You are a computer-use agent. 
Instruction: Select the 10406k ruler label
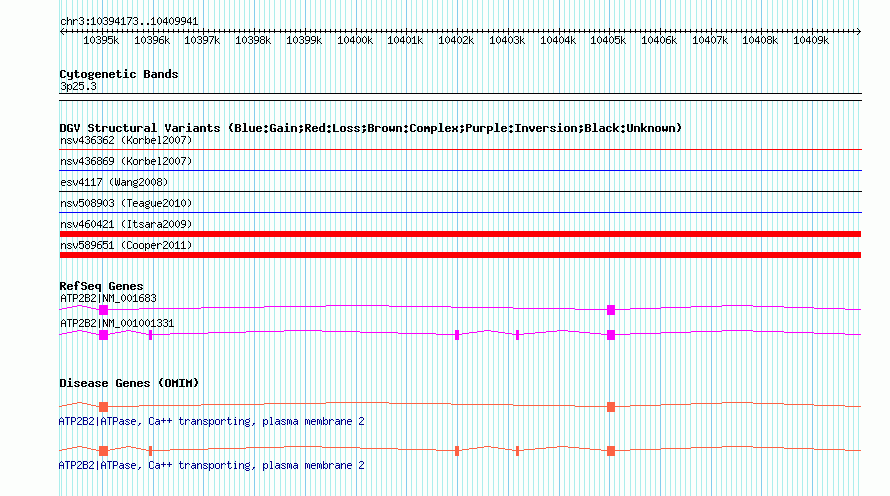[659, 41]
